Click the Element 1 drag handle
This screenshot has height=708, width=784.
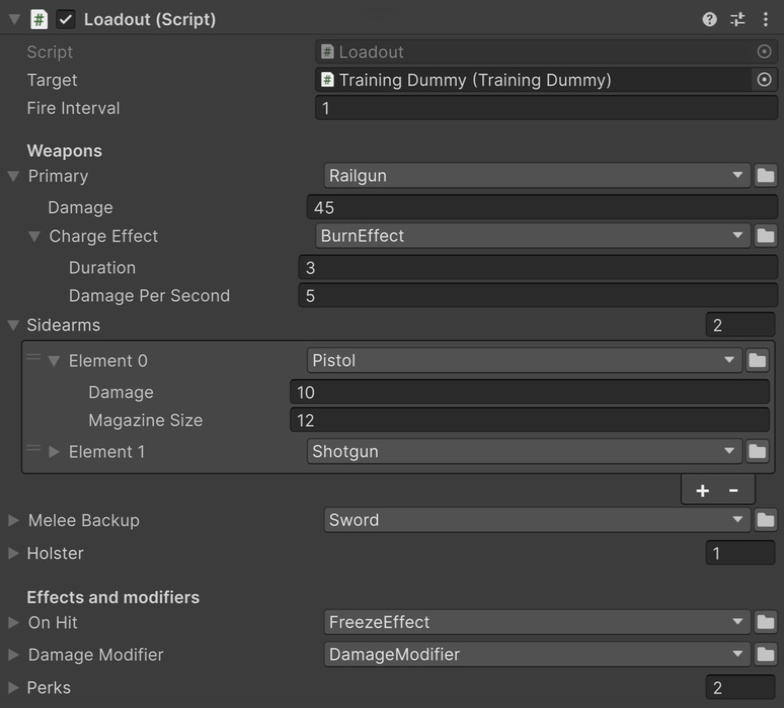pyautogui.click(x=34, y=448)
